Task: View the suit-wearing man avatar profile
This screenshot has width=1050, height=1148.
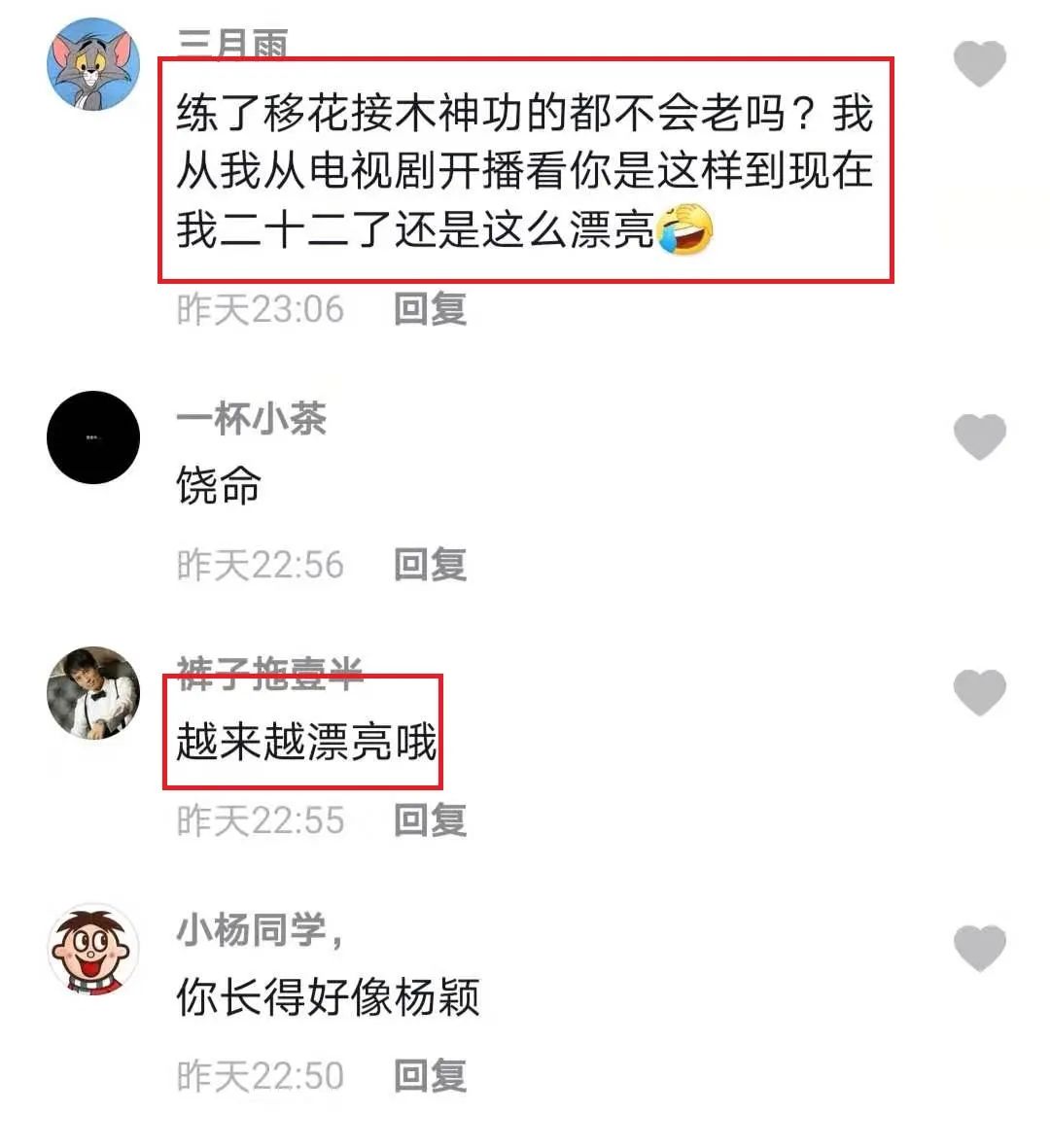Action: (x=93, y=693)
